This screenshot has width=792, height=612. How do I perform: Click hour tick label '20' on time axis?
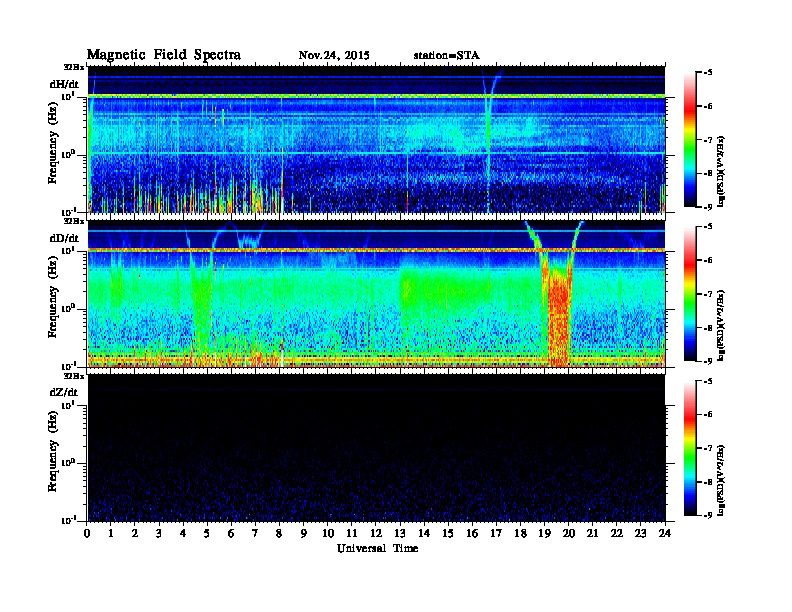568,533
